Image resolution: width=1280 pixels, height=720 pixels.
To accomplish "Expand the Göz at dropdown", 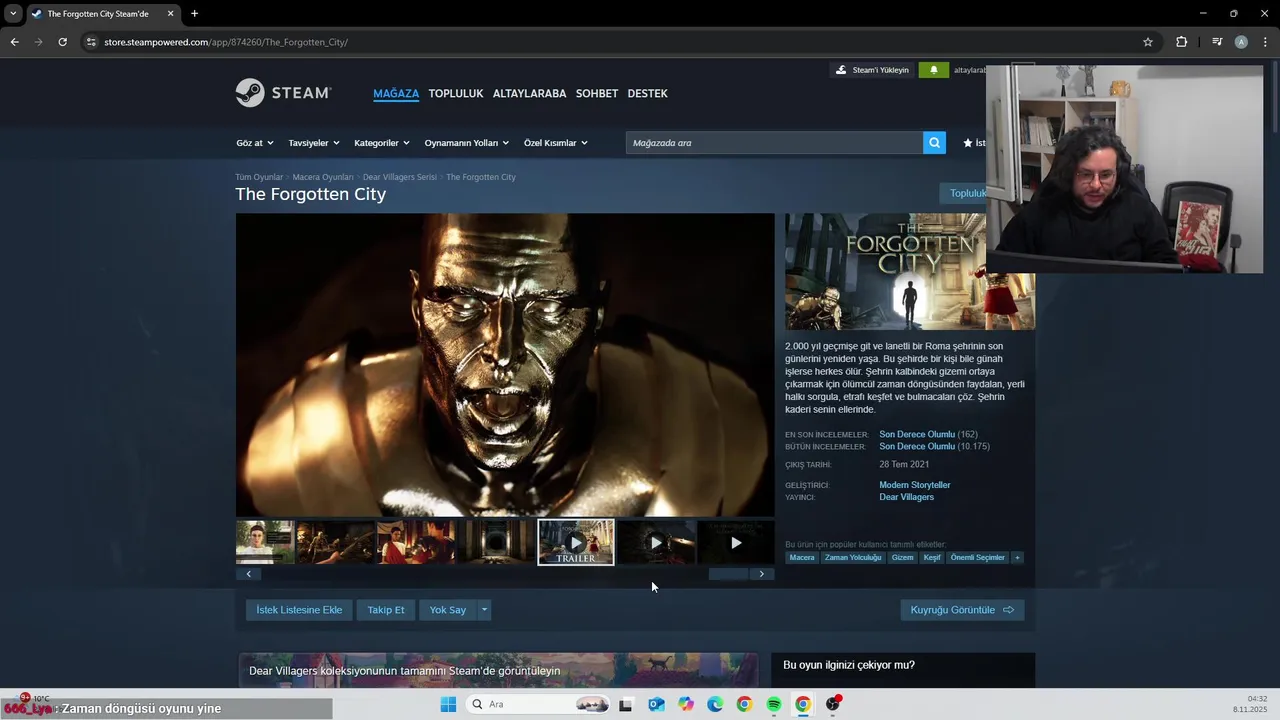I will (x=255, y=143).
